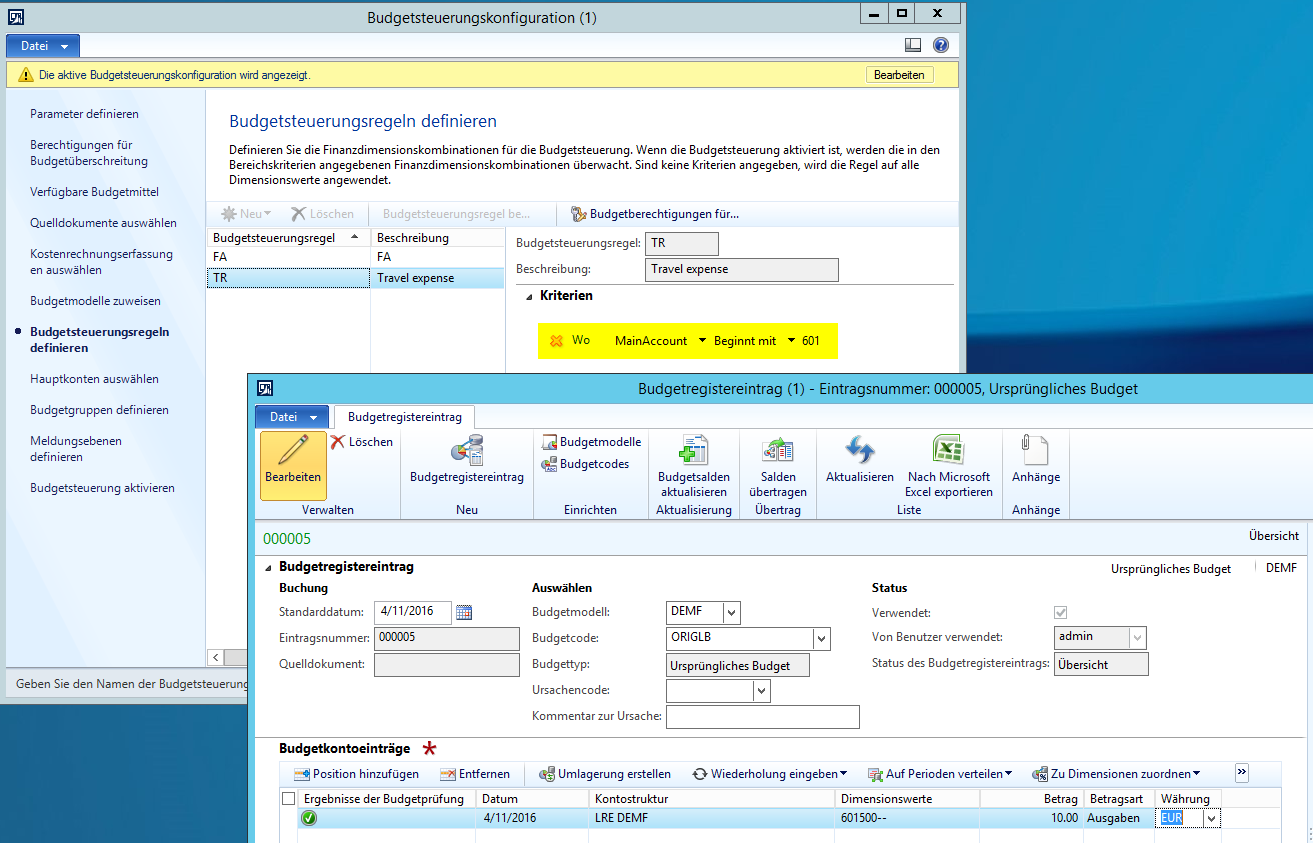
Task: Open the Budgetmodell dropdown
Action: [x=731, y=613]
